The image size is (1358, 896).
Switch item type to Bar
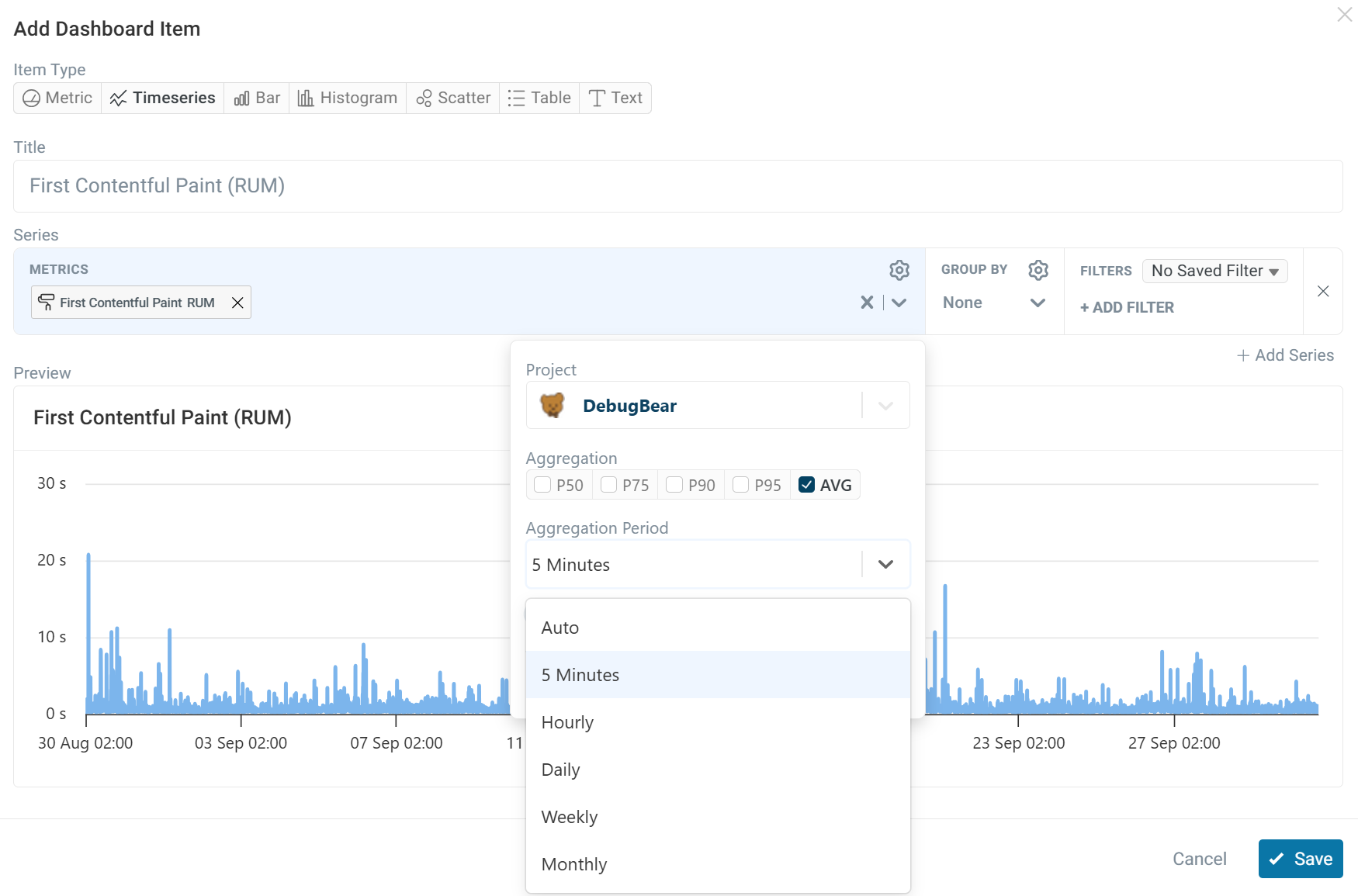(257, 98)
